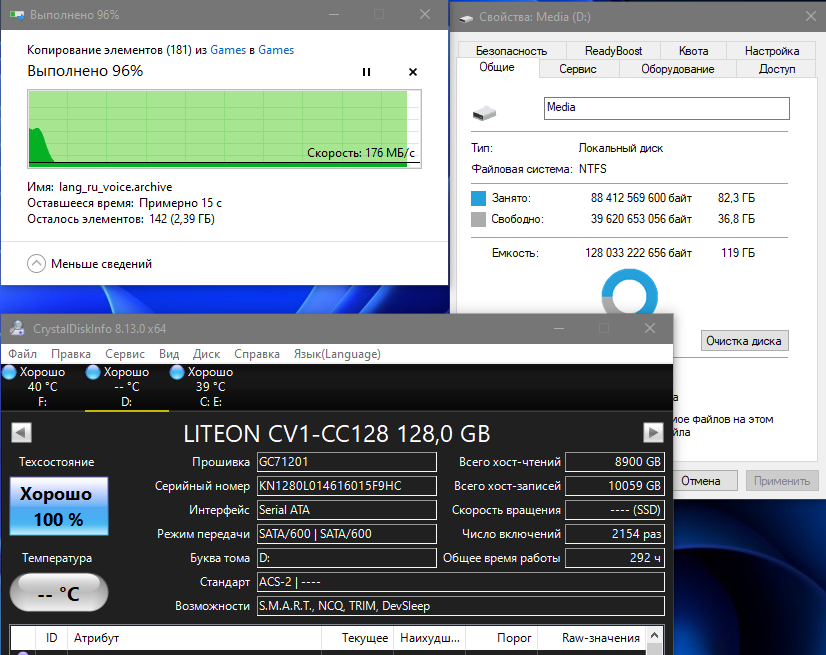Open the Файл menu in CrystalDiskInfo
The image size is (826, 655).
click(x=23, y=354)
